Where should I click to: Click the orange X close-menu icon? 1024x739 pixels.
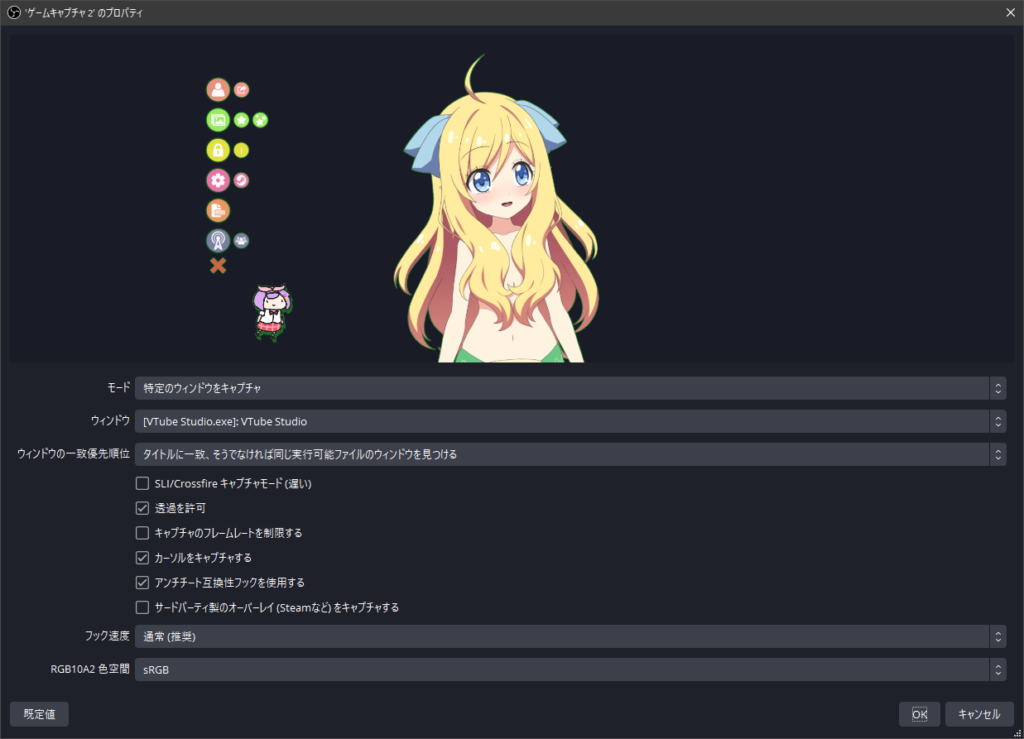pyautogui.click(x=218, y=266)
